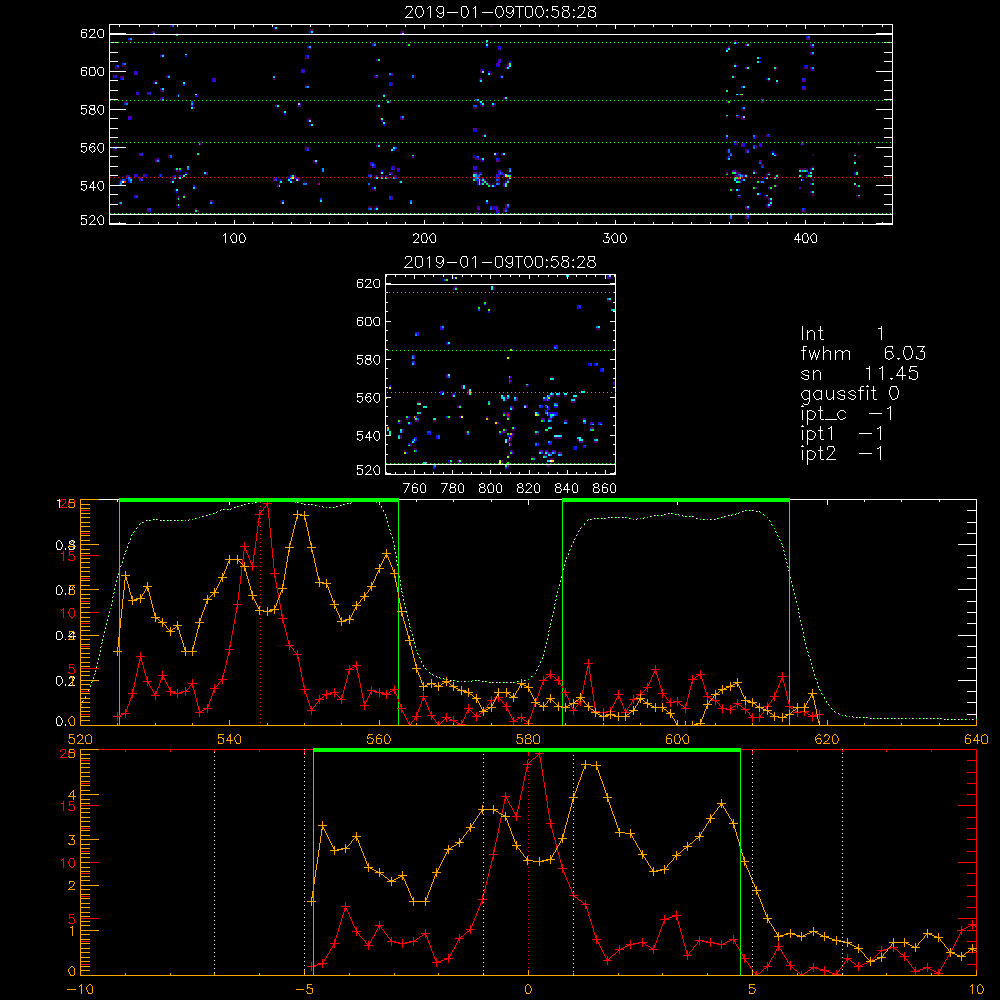Image resolution: width=1000 pixels, height=1000 pixels.
Task: Click x-axis label 840 under the middle plot
Action: pos(566,489)
